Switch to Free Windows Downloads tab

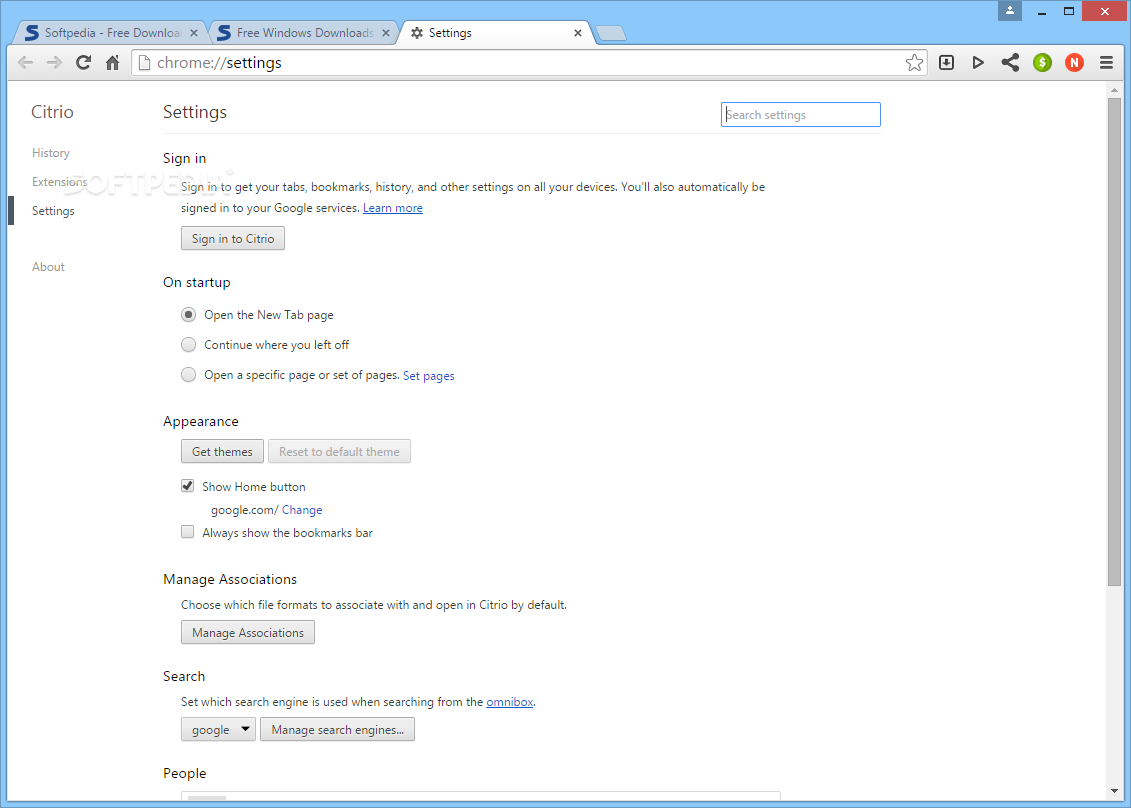click(303, 33)
